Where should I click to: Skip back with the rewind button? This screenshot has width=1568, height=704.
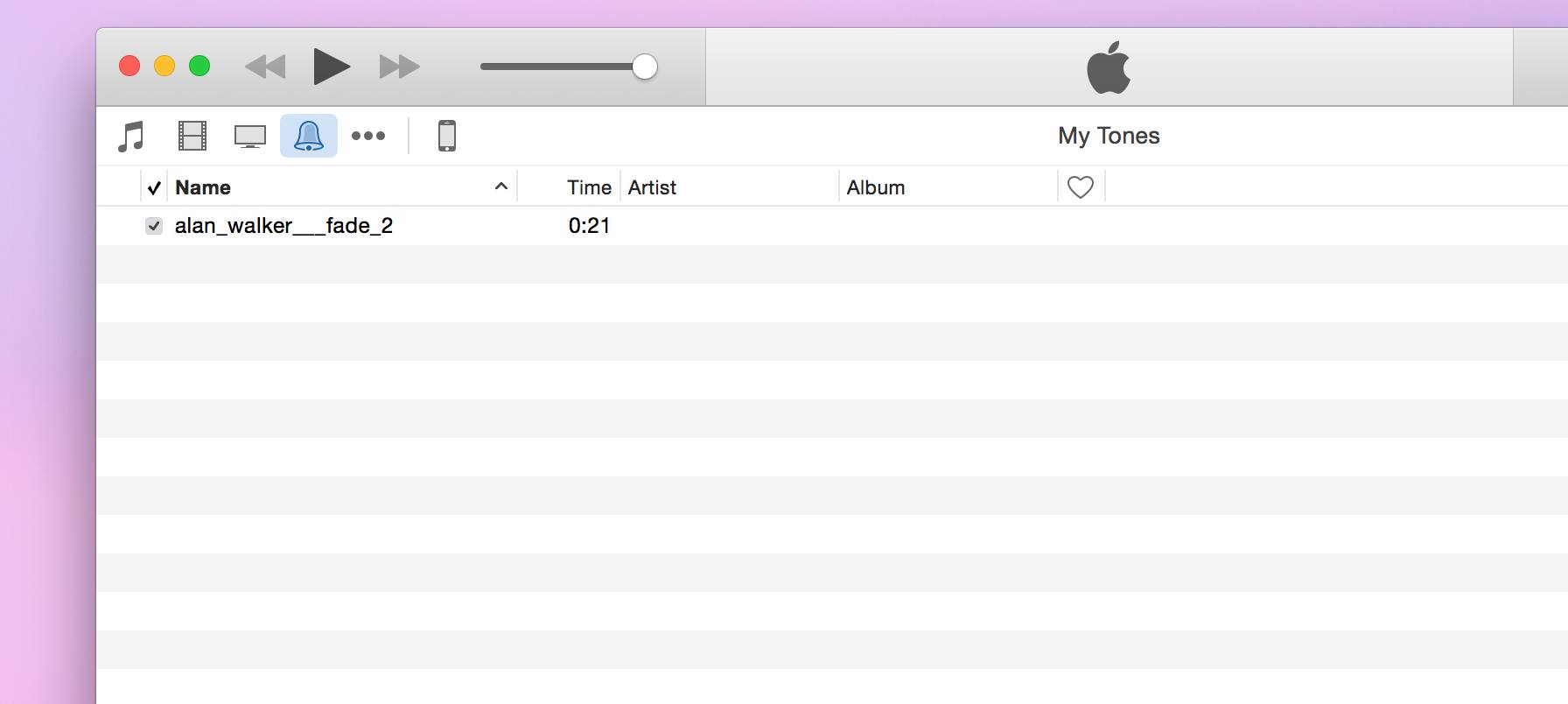coord(265,67)
